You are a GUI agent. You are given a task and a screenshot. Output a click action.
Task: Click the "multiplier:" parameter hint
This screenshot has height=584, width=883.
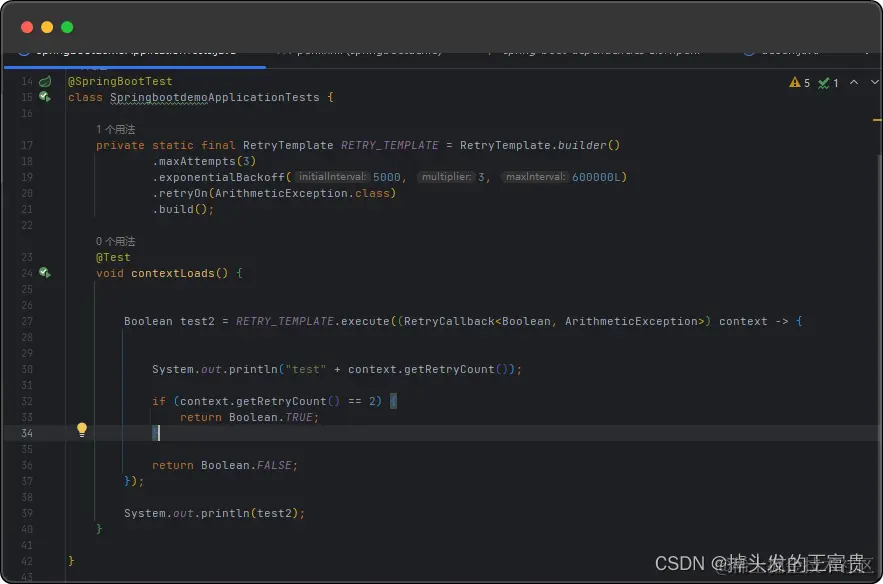click(x=446, y=177)
